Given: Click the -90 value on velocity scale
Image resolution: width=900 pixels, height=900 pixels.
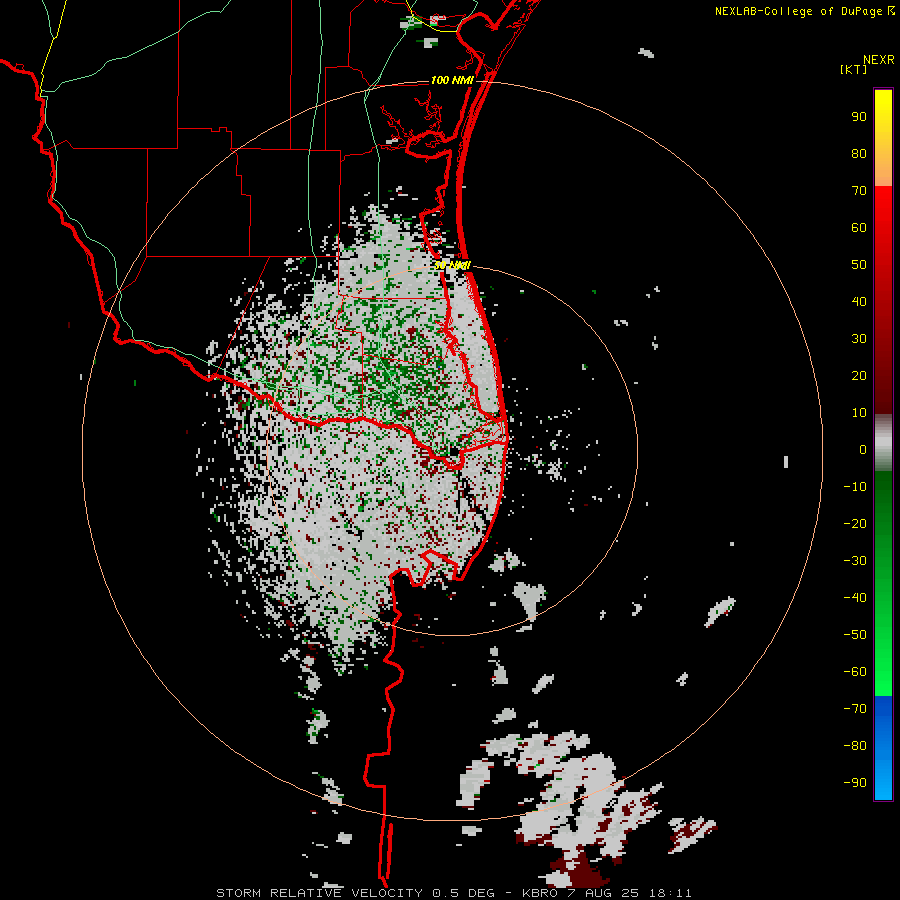Looking at the screenshot, I should pyautogui.click(x=855, y=783).
